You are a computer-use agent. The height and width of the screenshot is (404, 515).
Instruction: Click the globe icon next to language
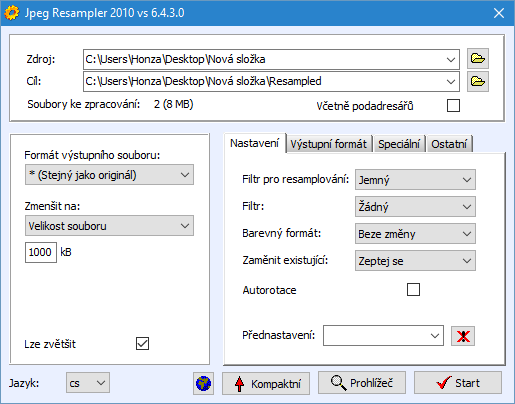[203, 383]
